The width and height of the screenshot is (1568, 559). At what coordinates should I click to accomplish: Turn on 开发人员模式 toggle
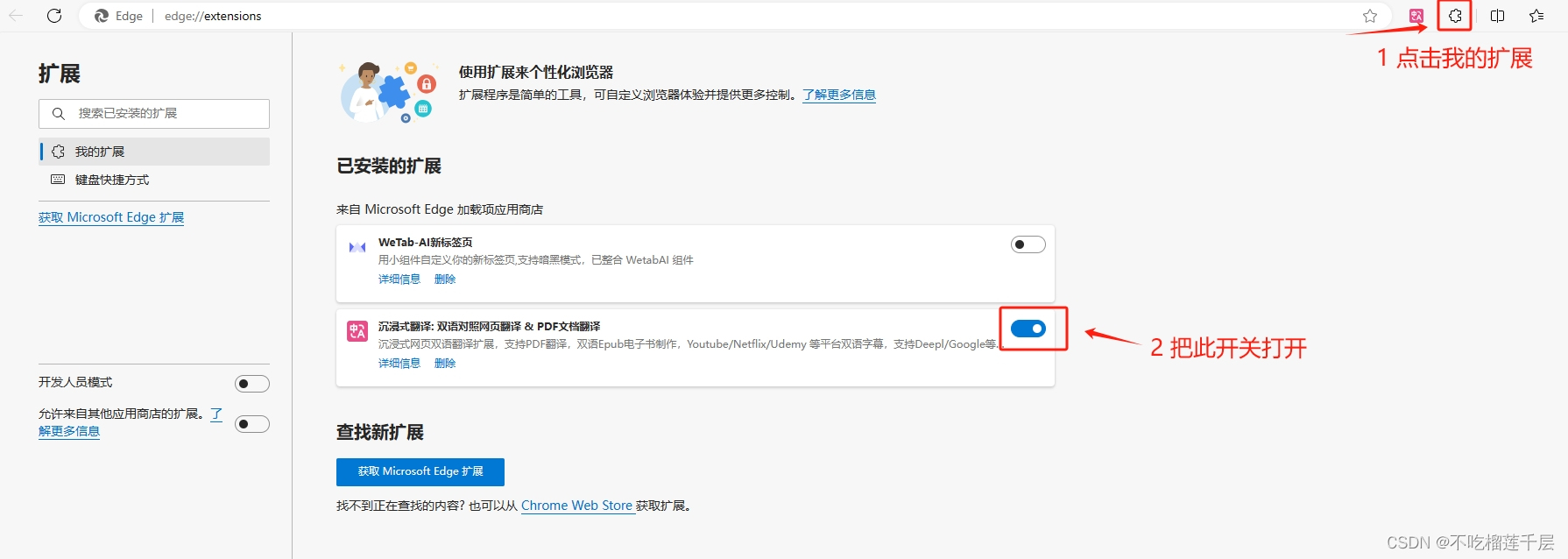252,384
